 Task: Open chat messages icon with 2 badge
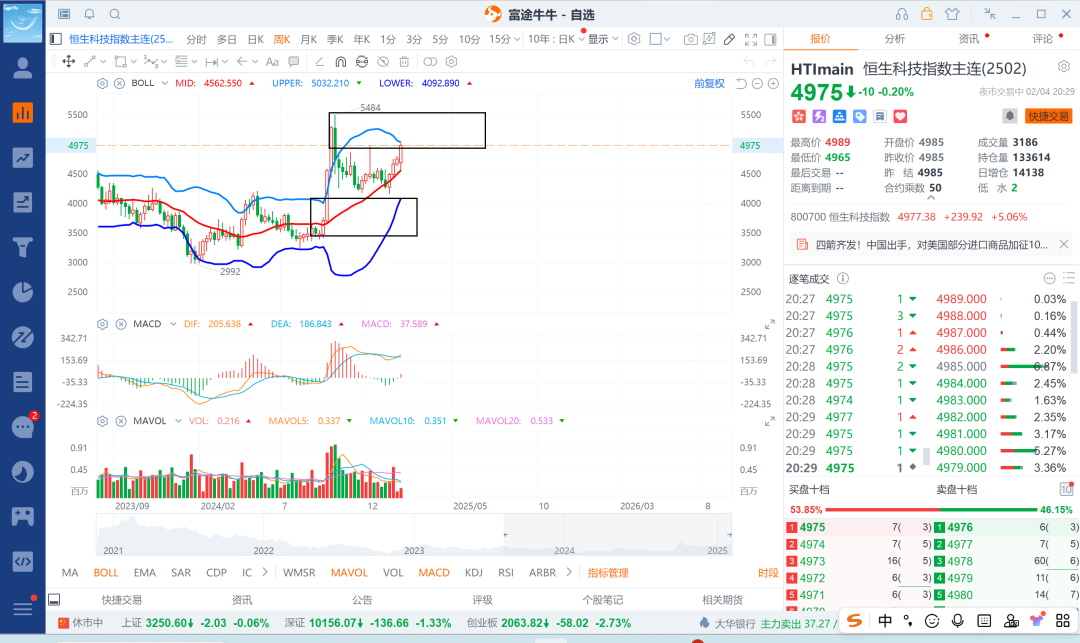coord(23,427)
